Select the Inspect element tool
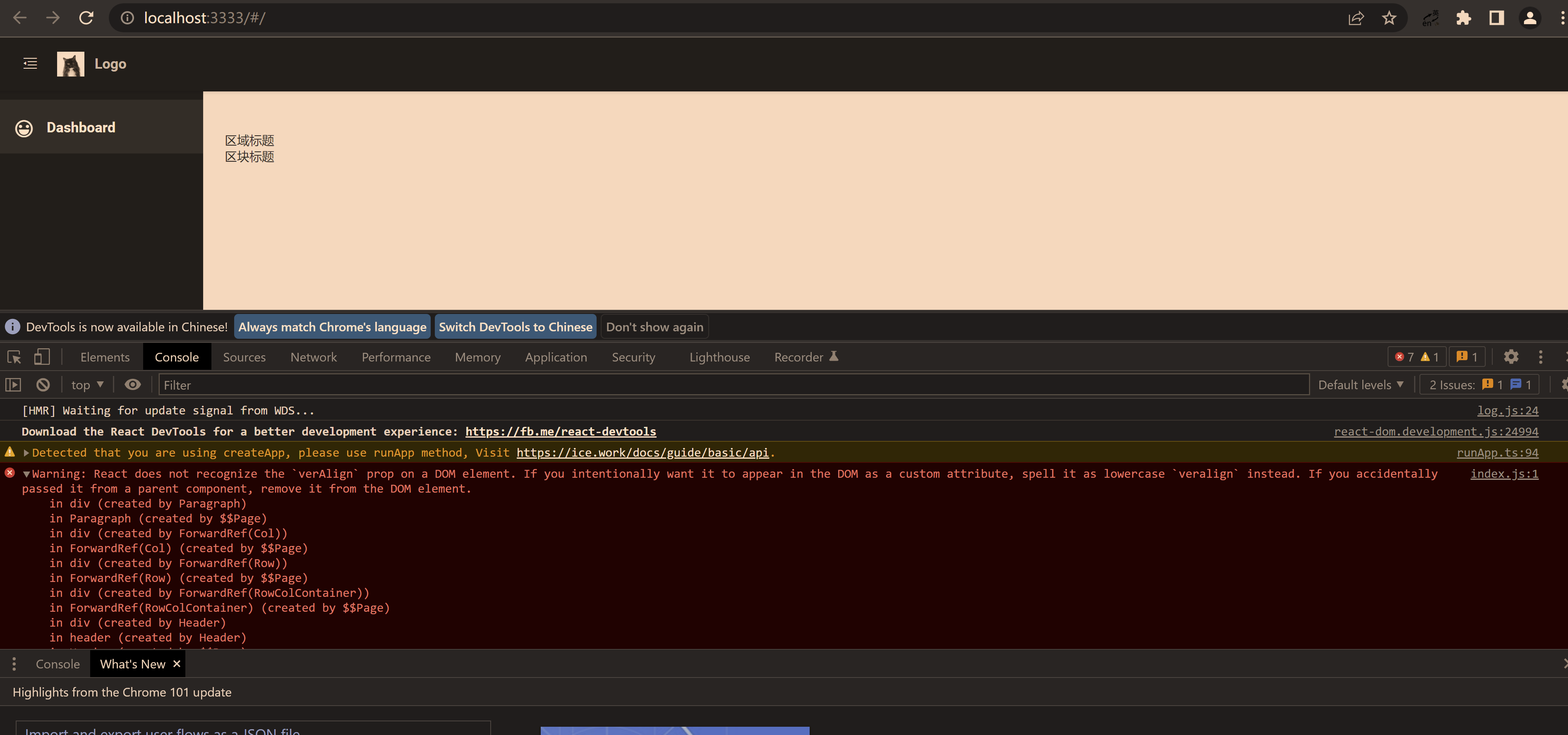Viewport: 1568px width, 735px height. pyautogui.click(x=13, y=357)
